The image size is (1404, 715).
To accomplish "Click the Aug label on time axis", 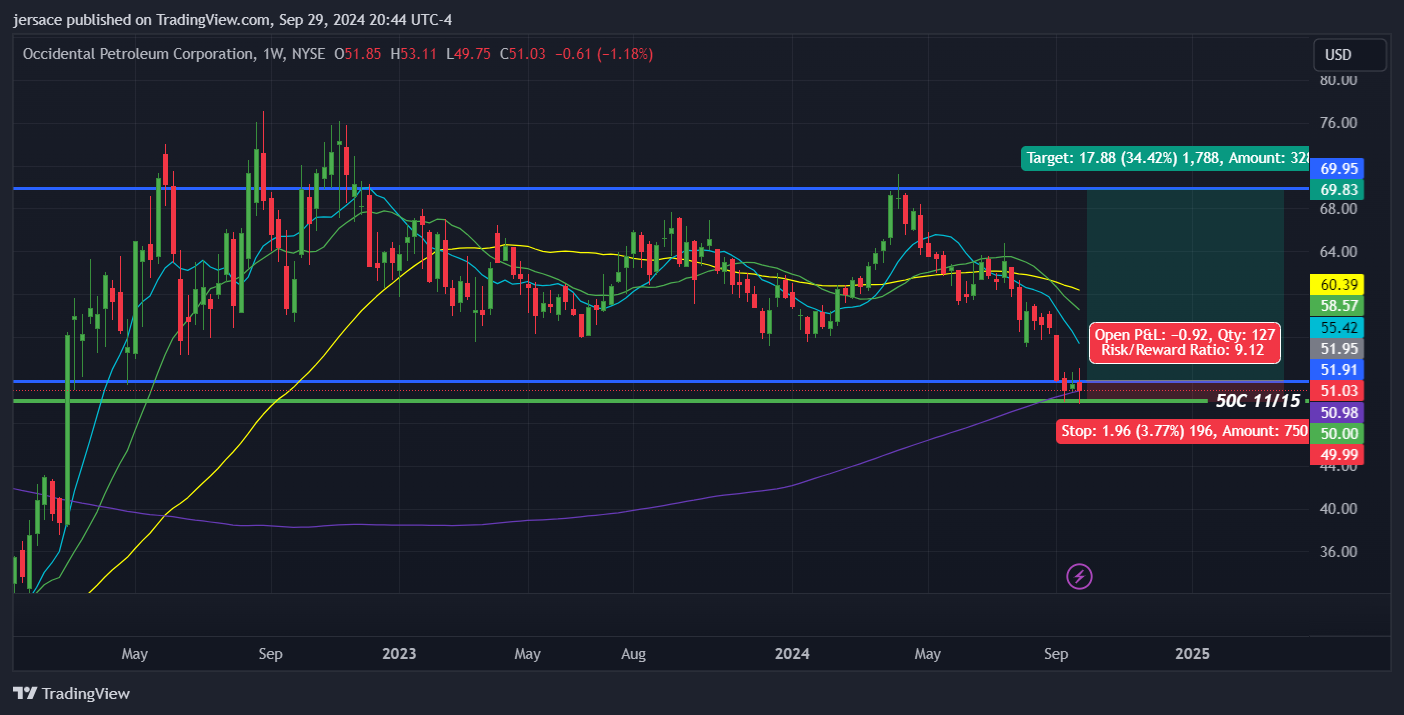I will (x=633, y=654).
